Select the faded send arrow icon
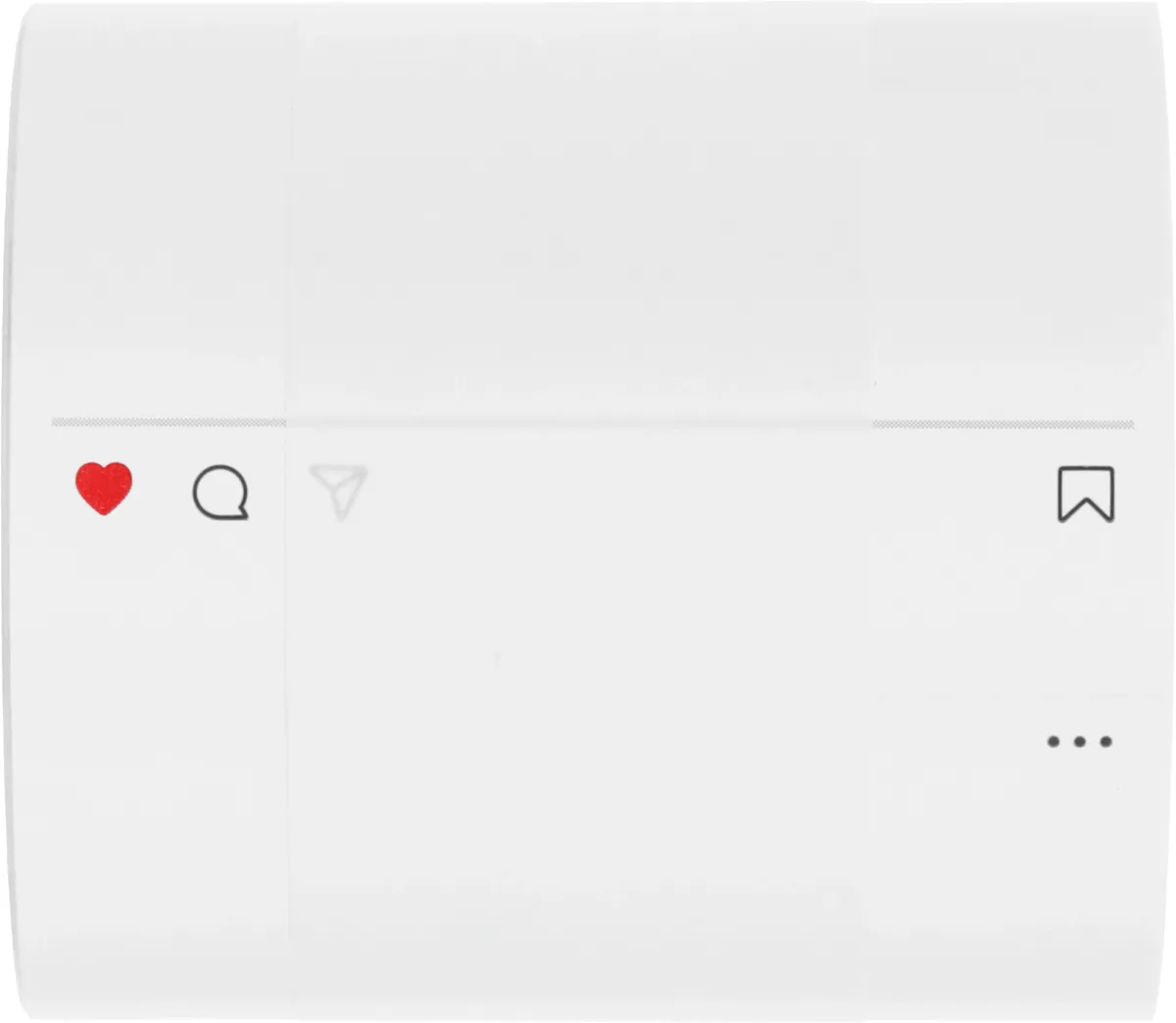This screenshot has height=1023, width=1176. point(338,492)
